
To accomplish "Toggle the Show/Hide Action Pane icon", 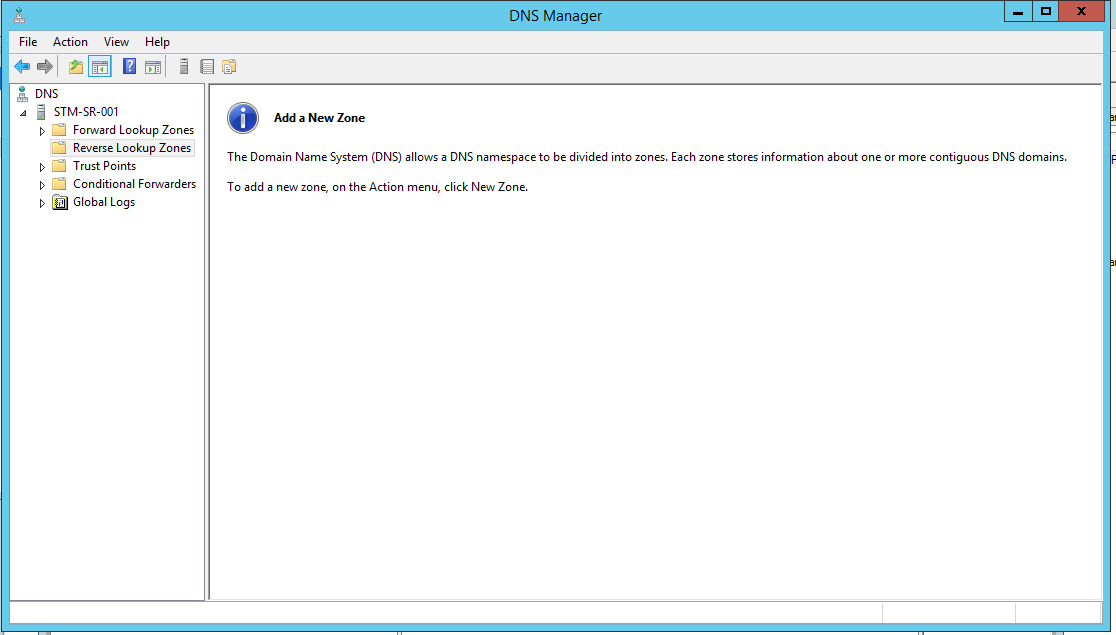I will (x=152, y=66).
